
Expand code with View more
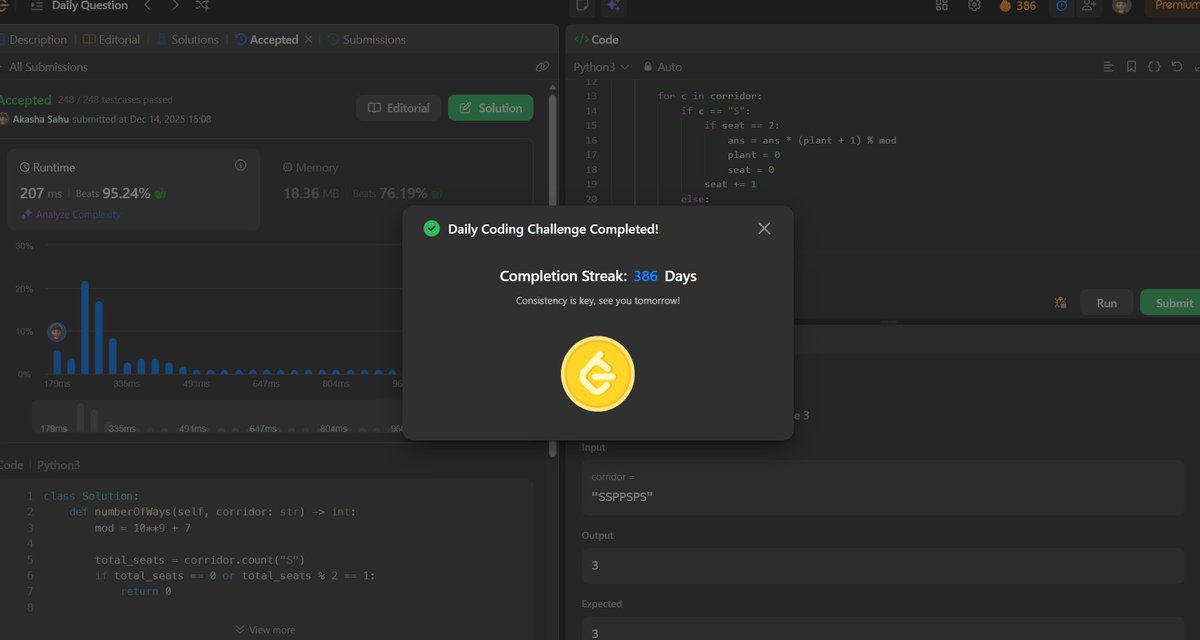click(265, 630)
